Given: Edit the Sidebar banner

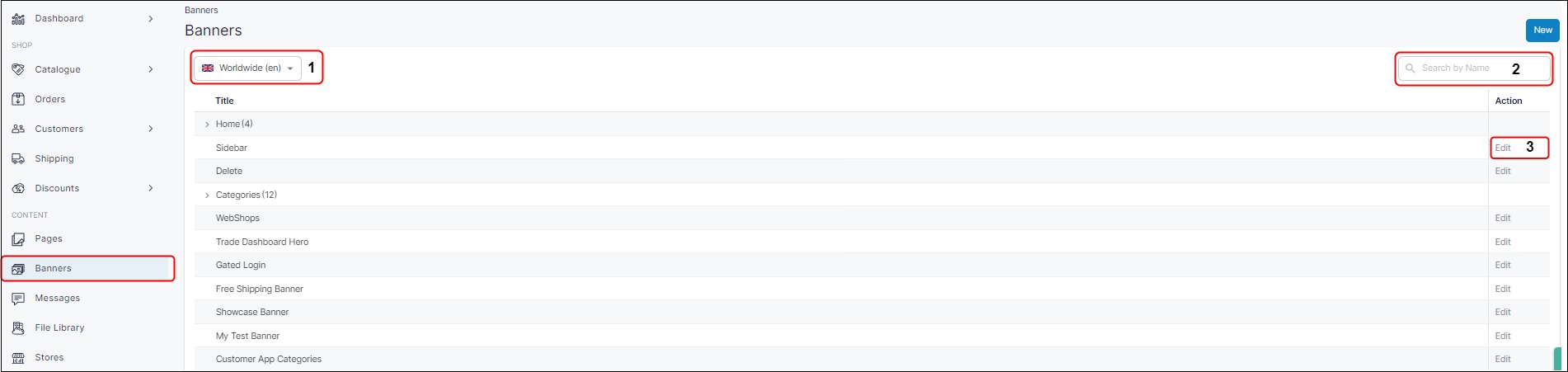Looking at the screenshot, I should point(1503,148).
